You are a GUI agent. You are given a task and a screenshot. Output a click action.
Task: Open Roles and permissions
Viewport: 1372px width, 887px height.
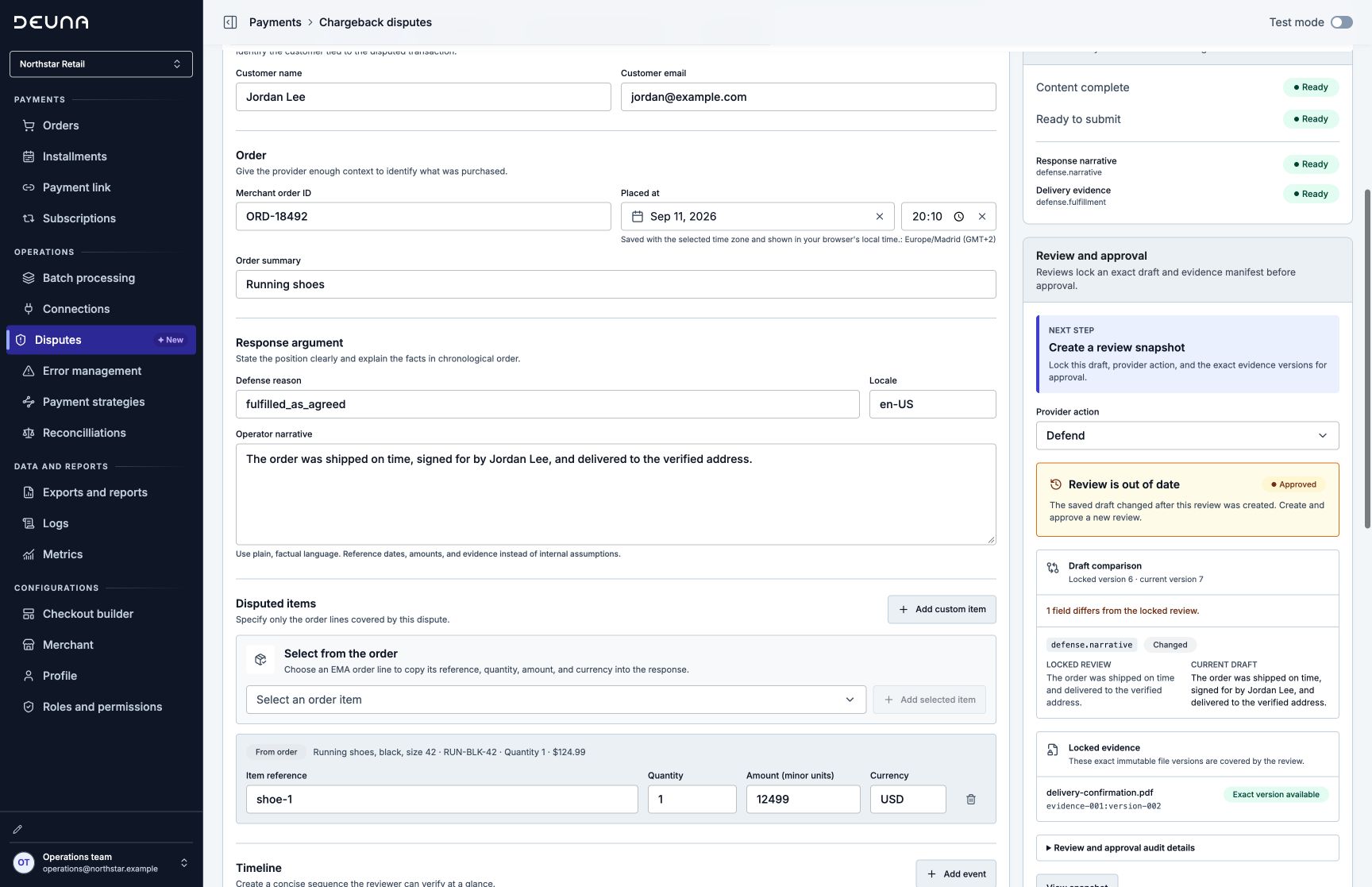tap(101, 707)
